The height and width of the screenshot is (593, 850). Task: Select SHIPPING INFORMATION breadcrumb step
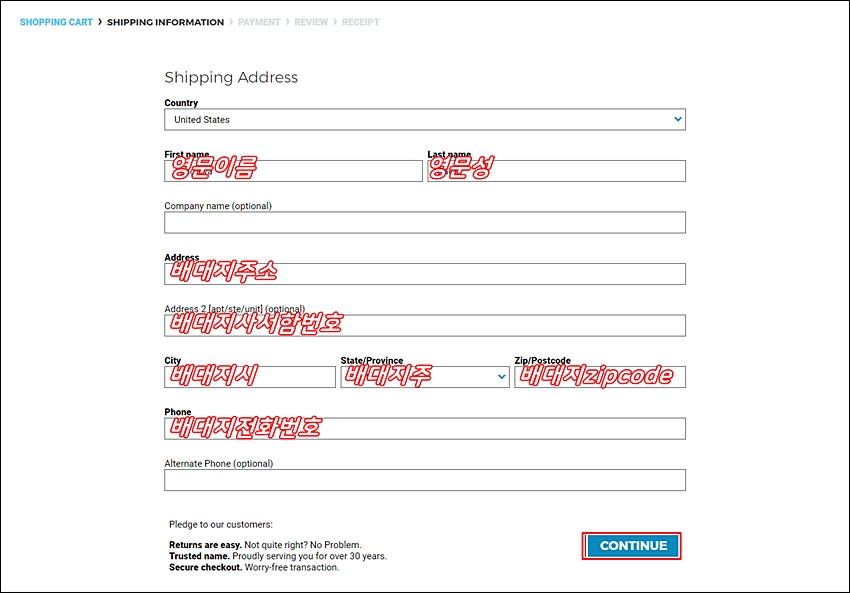click(x=165, y=22)
